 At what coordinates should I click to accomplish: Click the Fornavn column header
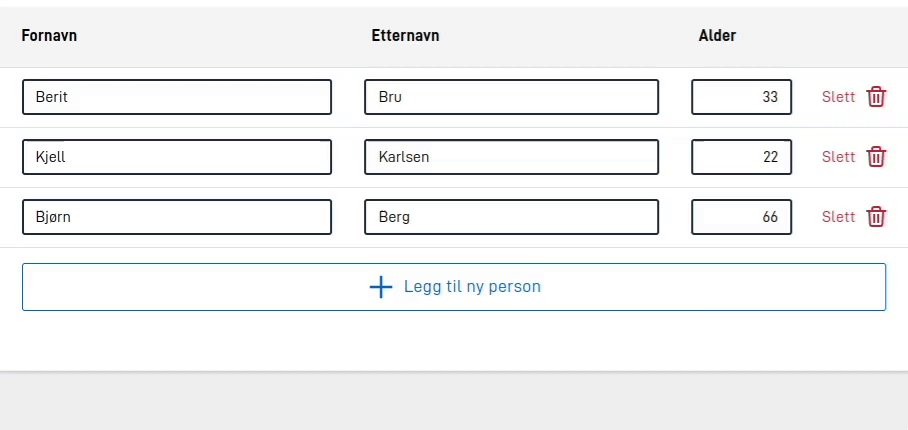(49, 36)
